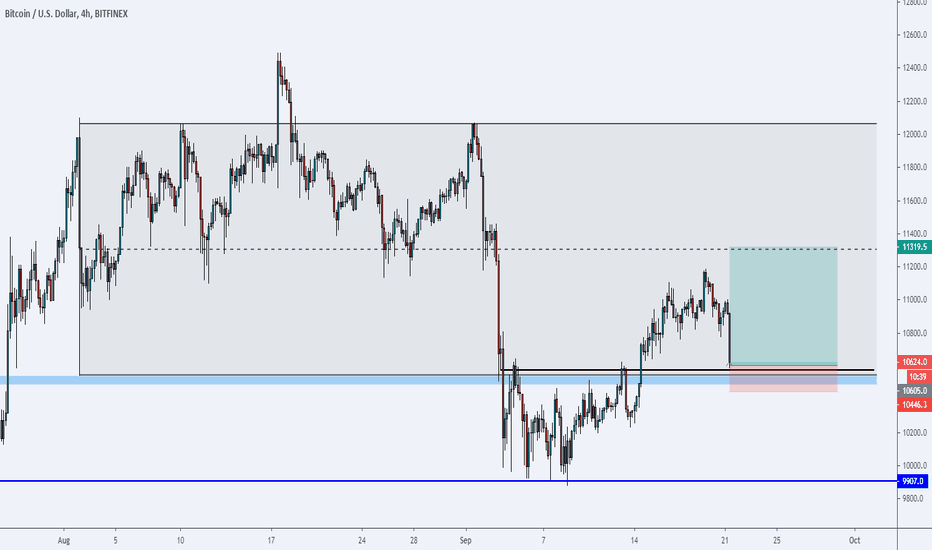Click the Oct label on the time axis

click(855, 540)
